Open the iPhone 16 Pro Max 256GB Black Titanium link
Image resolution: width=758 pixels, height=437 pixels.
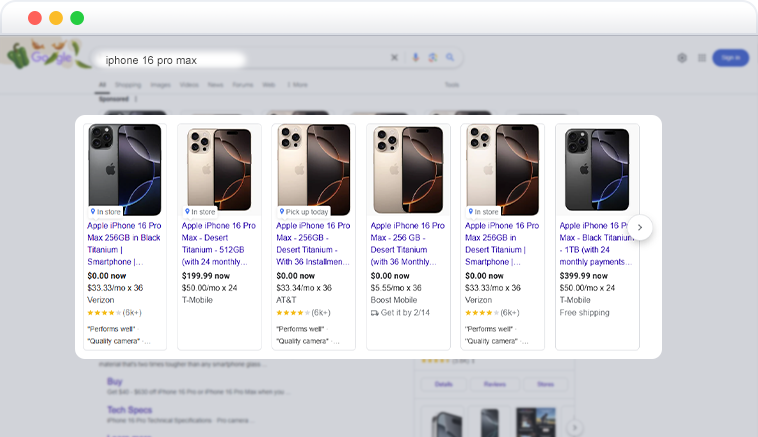click(124, 244)
